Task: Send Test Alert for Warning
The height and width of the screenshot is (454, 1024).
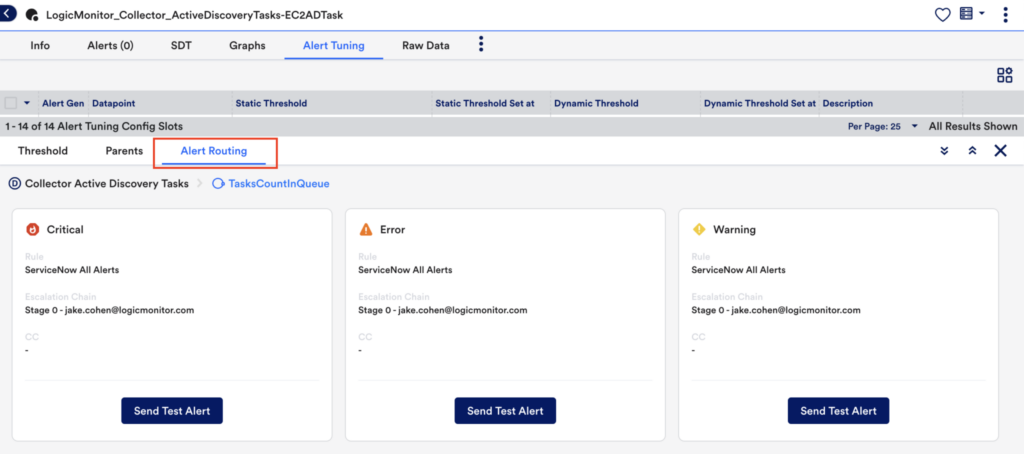Action: point(839,411)
